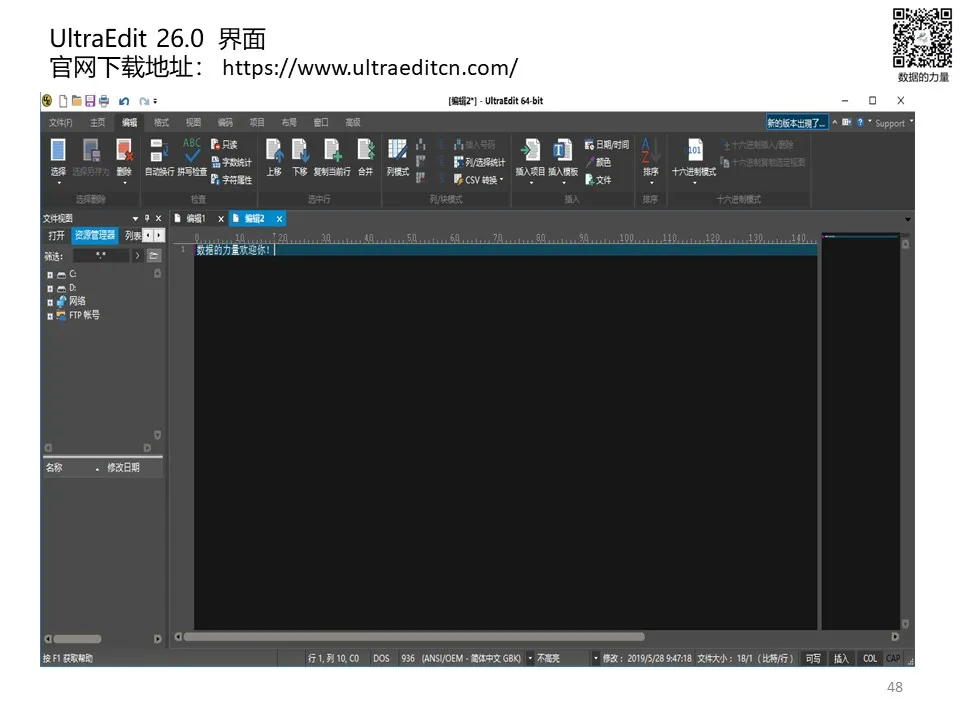Open a file via the folder icon
Screen dimensions: 960x720
(x=77, y=101)
